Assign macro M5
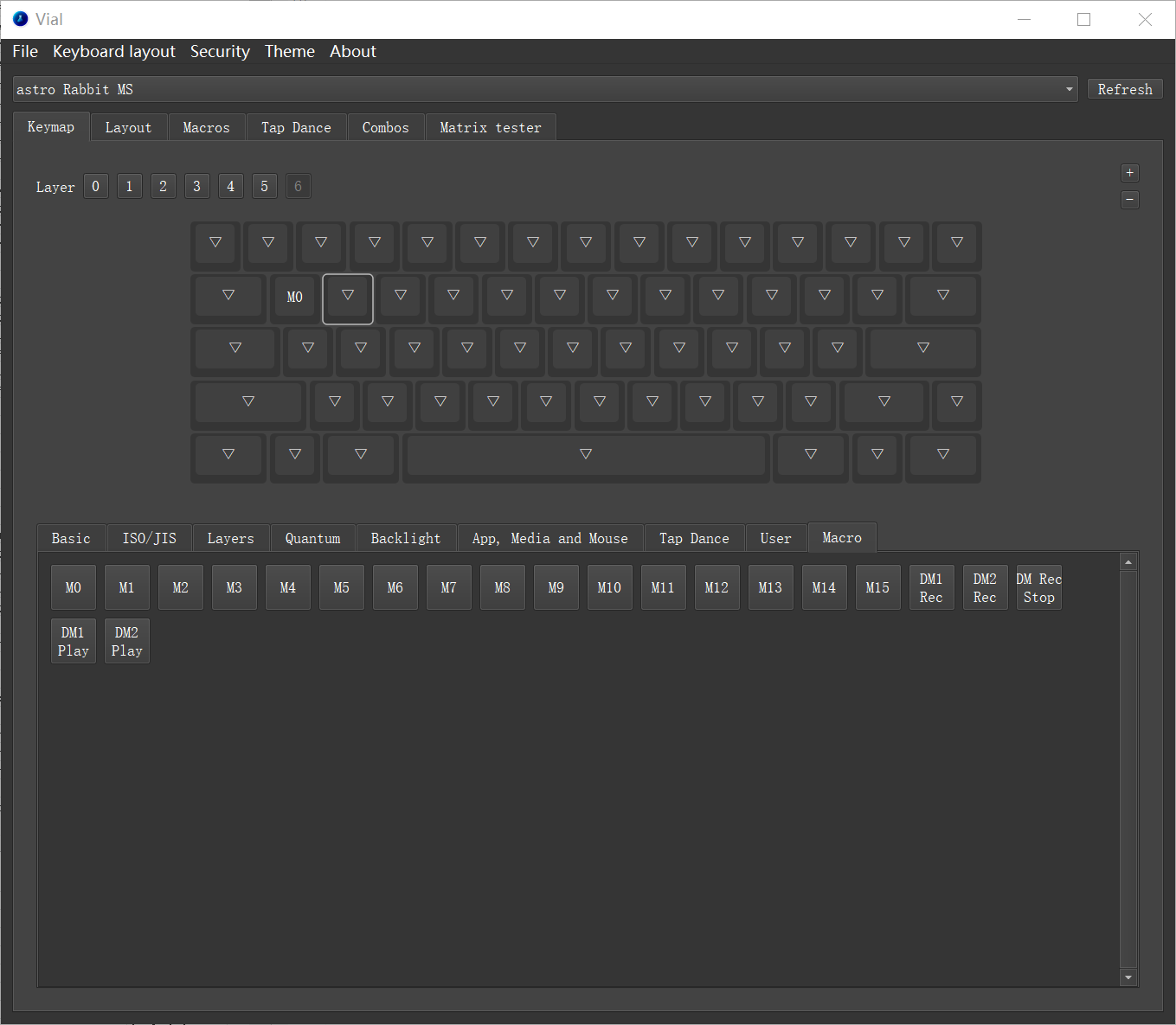The width and height of the screenshot is (1176, 1025). (x=342, y=587)
